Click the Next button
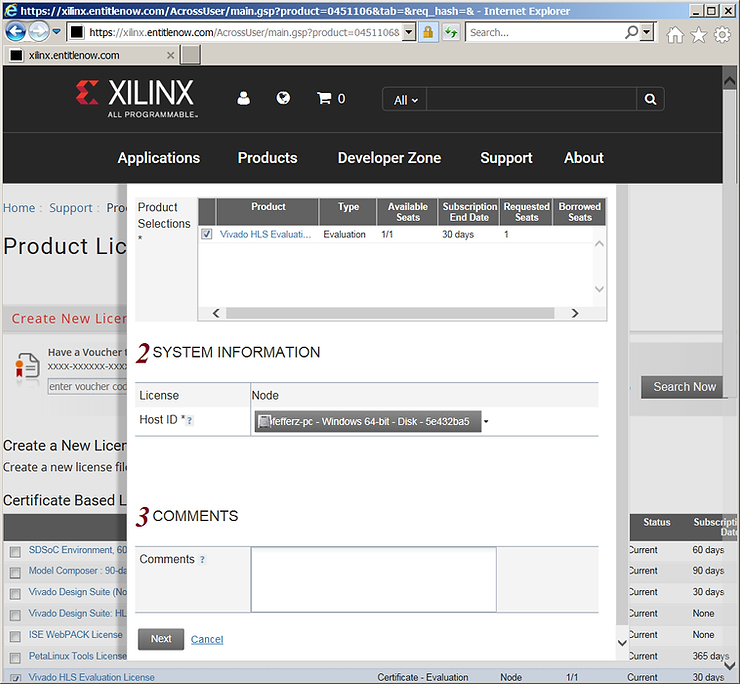This screenshot has width=740, height=684. [x=161, y=639]
